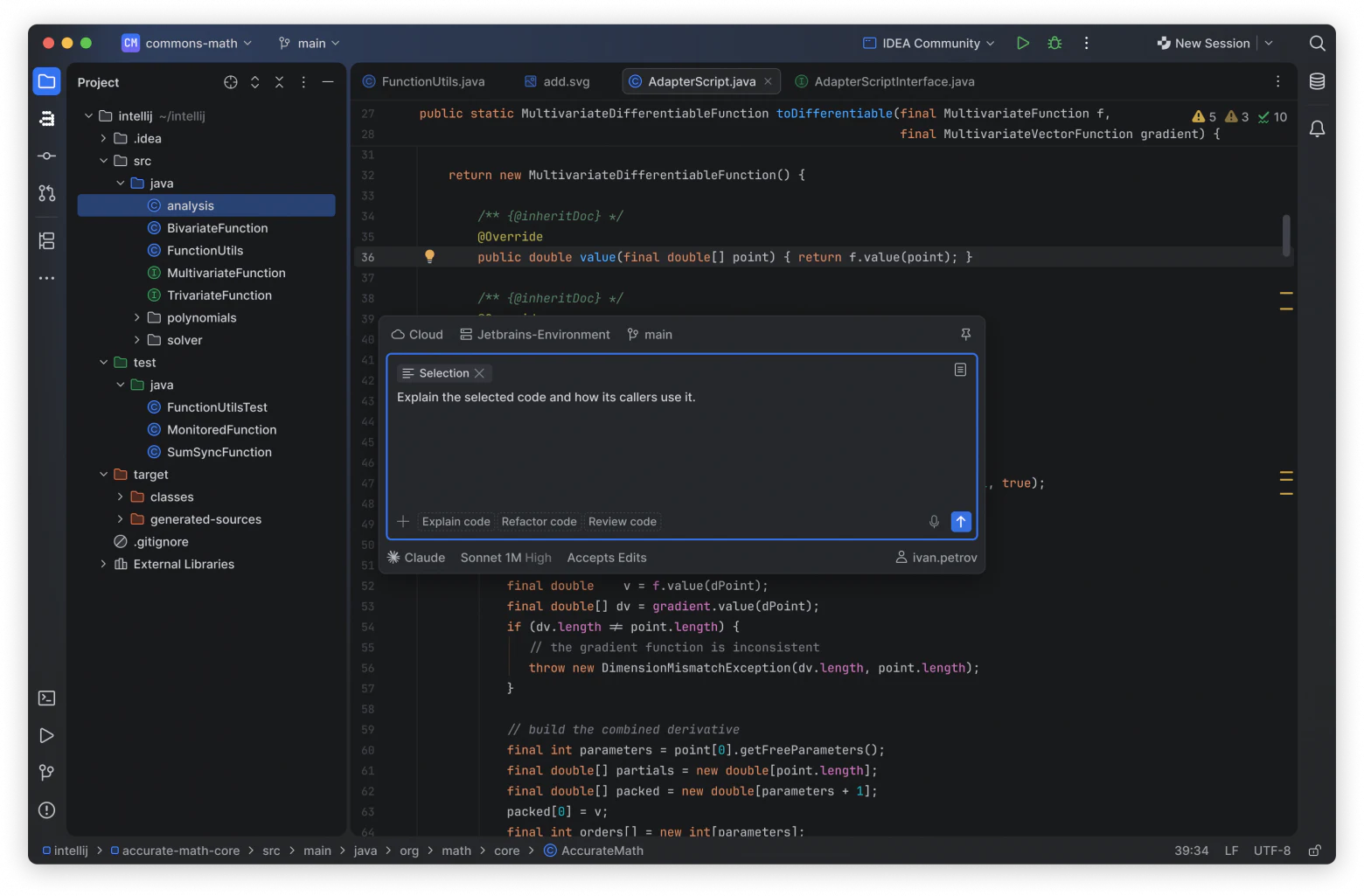Collapse the src folder
Viewport: 1364px width, 896px height.
pos(104,161)
